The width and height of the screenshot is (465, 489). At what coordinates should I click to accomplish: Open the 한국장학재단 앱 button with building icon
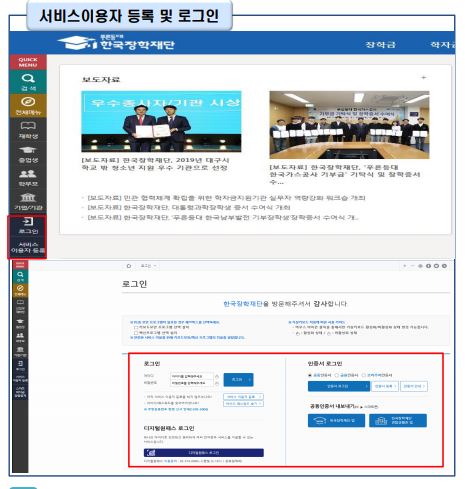pos(398,420)
